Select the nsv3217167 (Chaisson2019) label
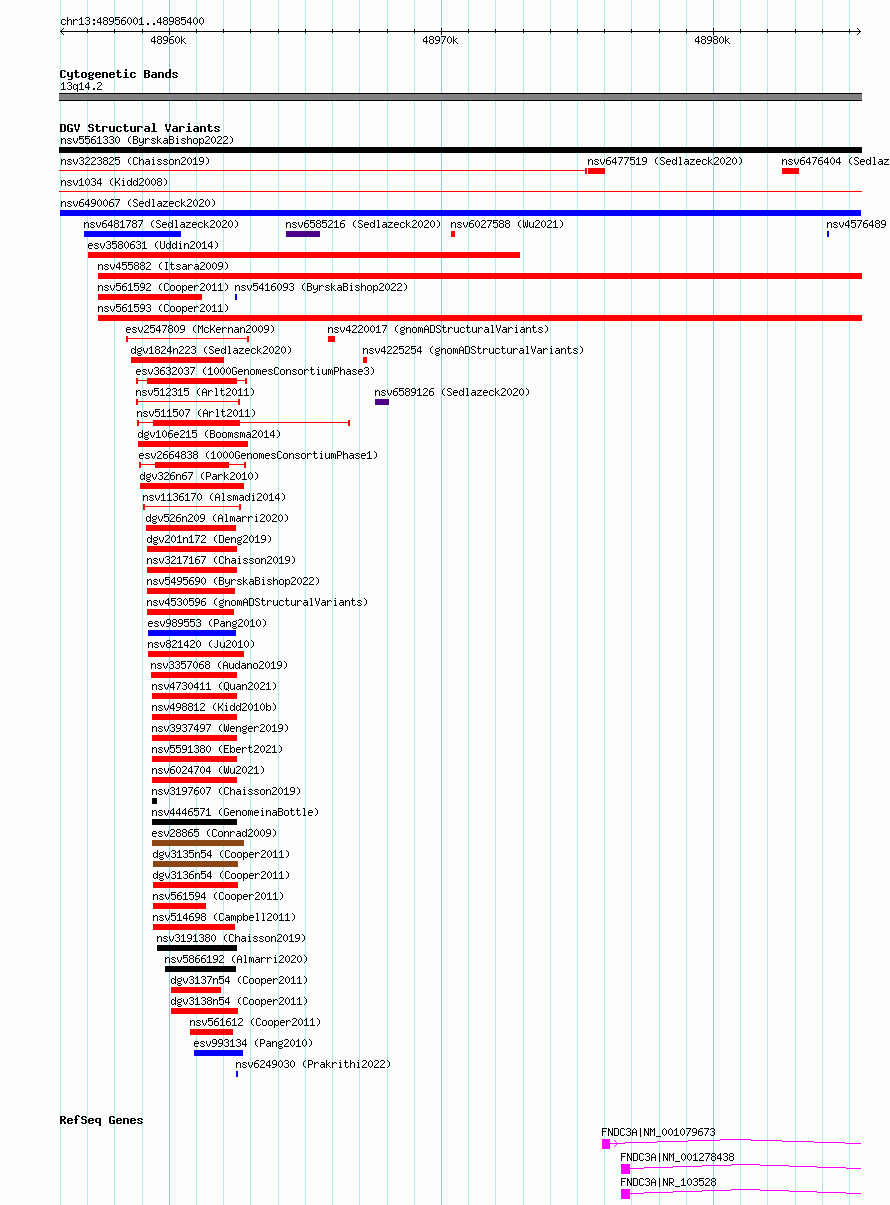The width and height of the screenshot is (890, 1205). [x=221, y=560]
